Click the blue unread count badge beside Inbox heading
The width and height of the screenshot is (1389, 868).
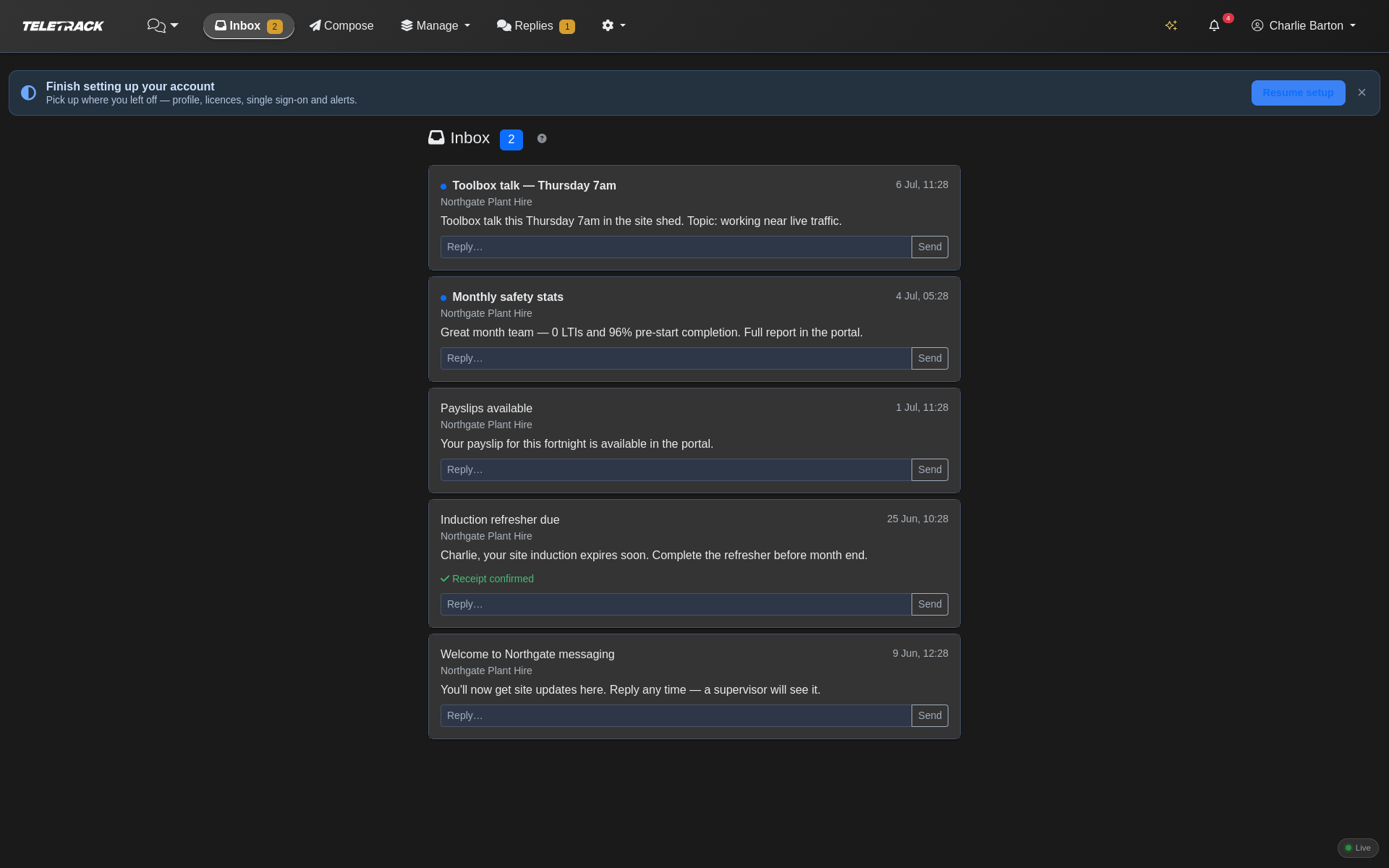pos(511,140)
